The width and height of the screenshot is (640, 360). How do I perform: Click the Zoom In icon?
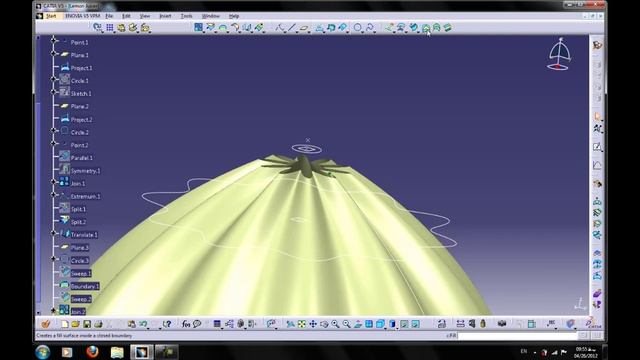tap(335, 324)
